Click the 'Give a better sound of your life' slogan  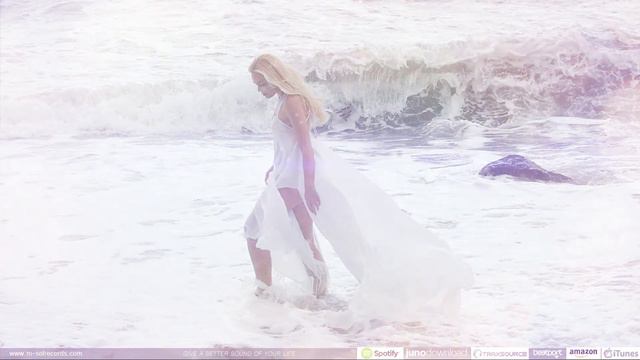click(x=239, y=353)
